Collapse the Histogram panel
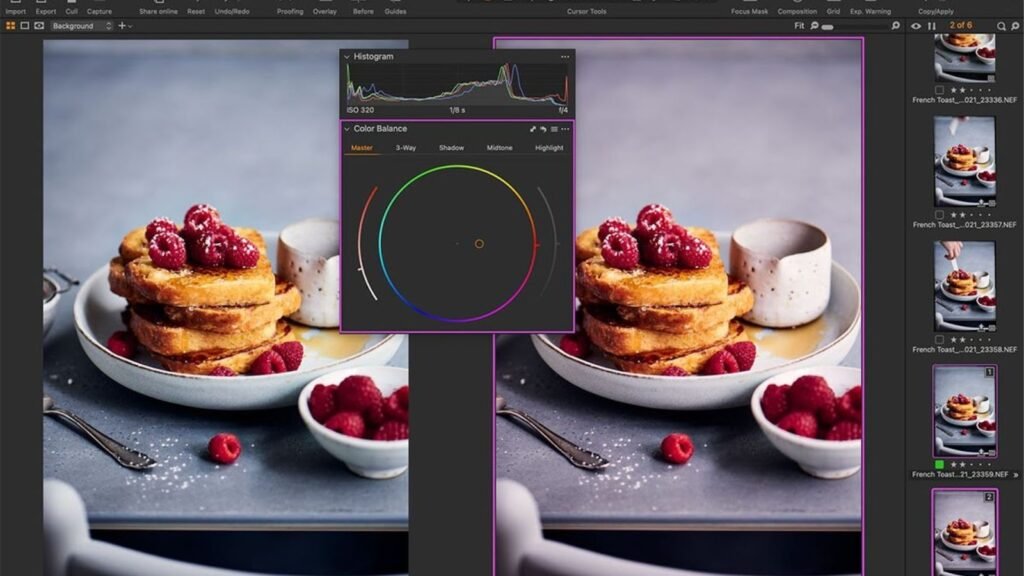Screen dimensions: 1024x576 click(x=348, y=57)
